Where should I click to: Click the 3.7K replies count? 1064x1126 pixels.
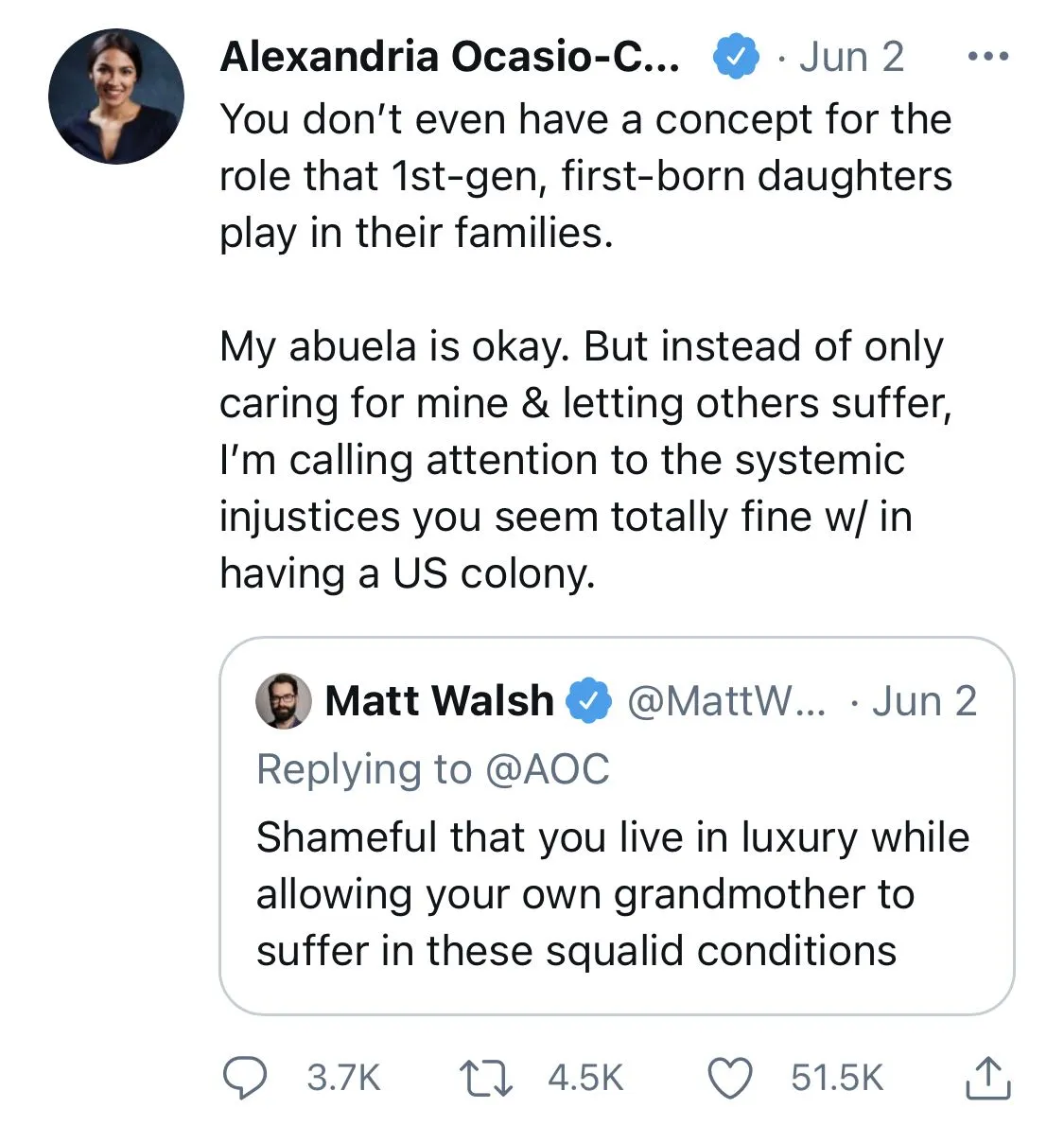(x=343, y=1078)
